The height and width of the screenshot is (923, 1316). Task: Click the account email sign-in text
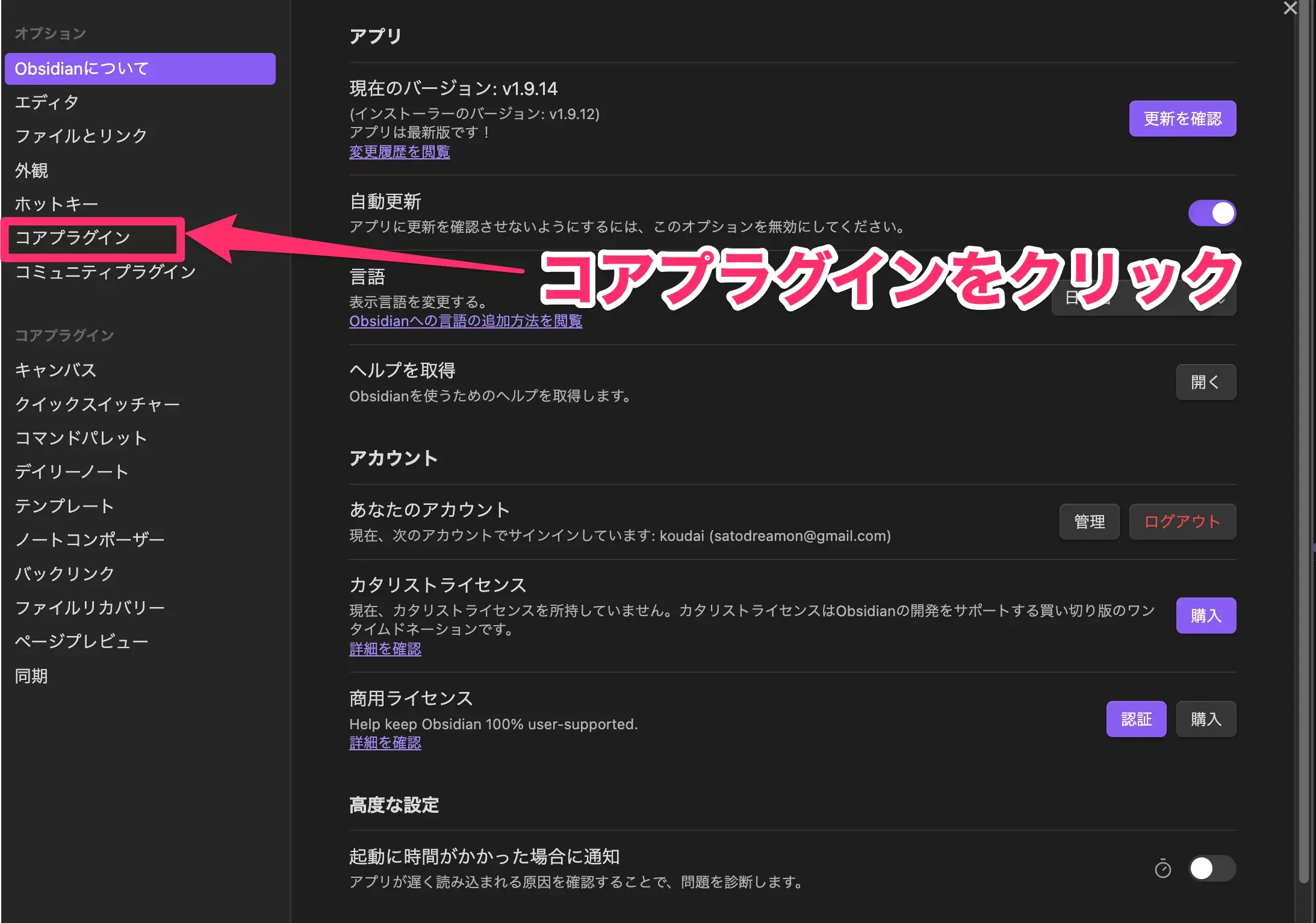pyautogui.click(x=620, y=536)
